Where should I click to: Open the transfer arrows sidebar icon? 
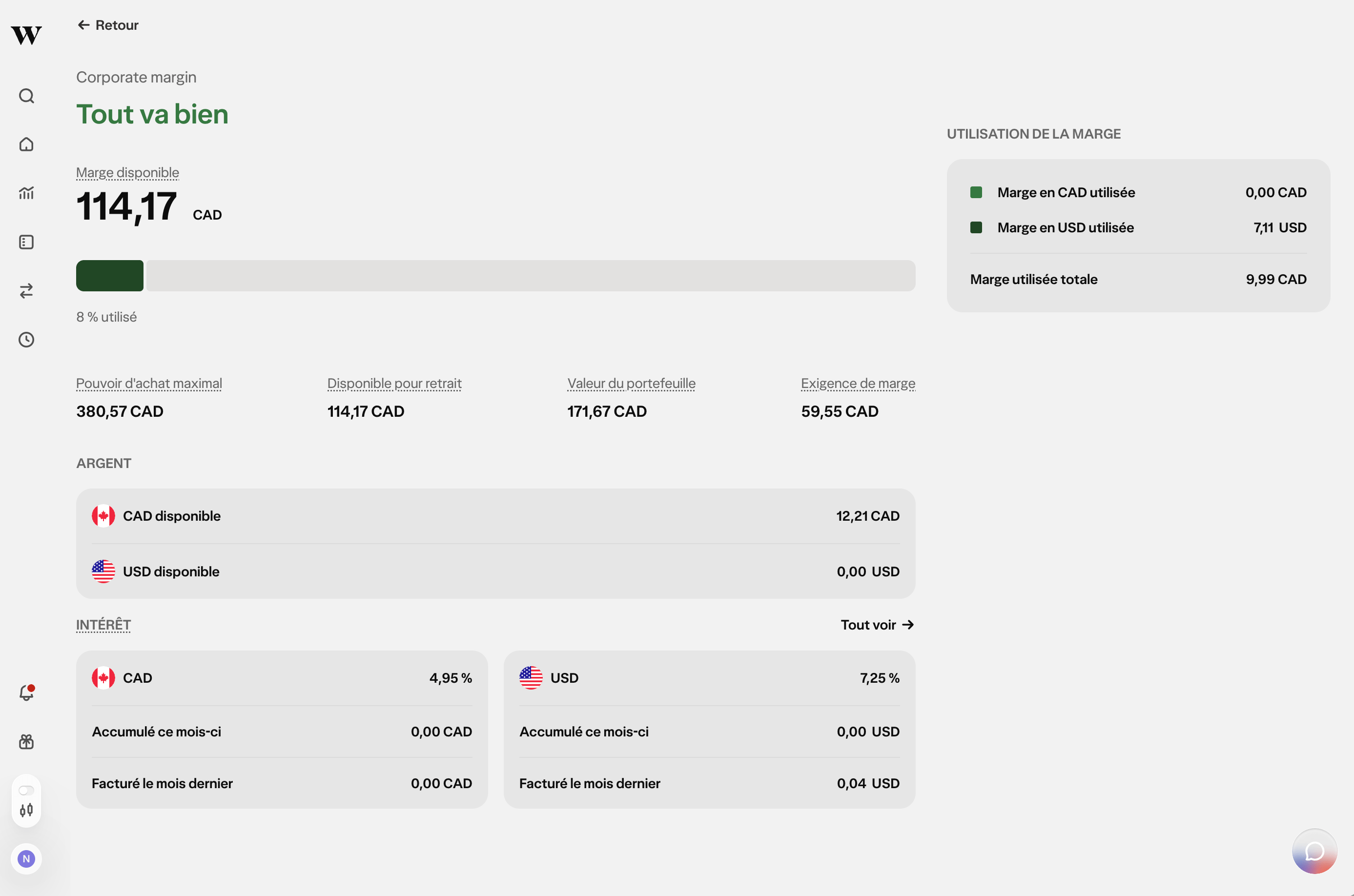coord(26,291)
